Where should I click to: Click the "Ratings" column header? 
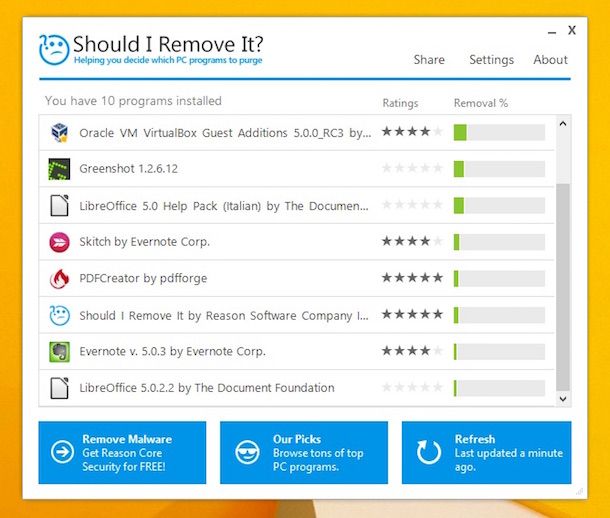click(x=400, y=103)
